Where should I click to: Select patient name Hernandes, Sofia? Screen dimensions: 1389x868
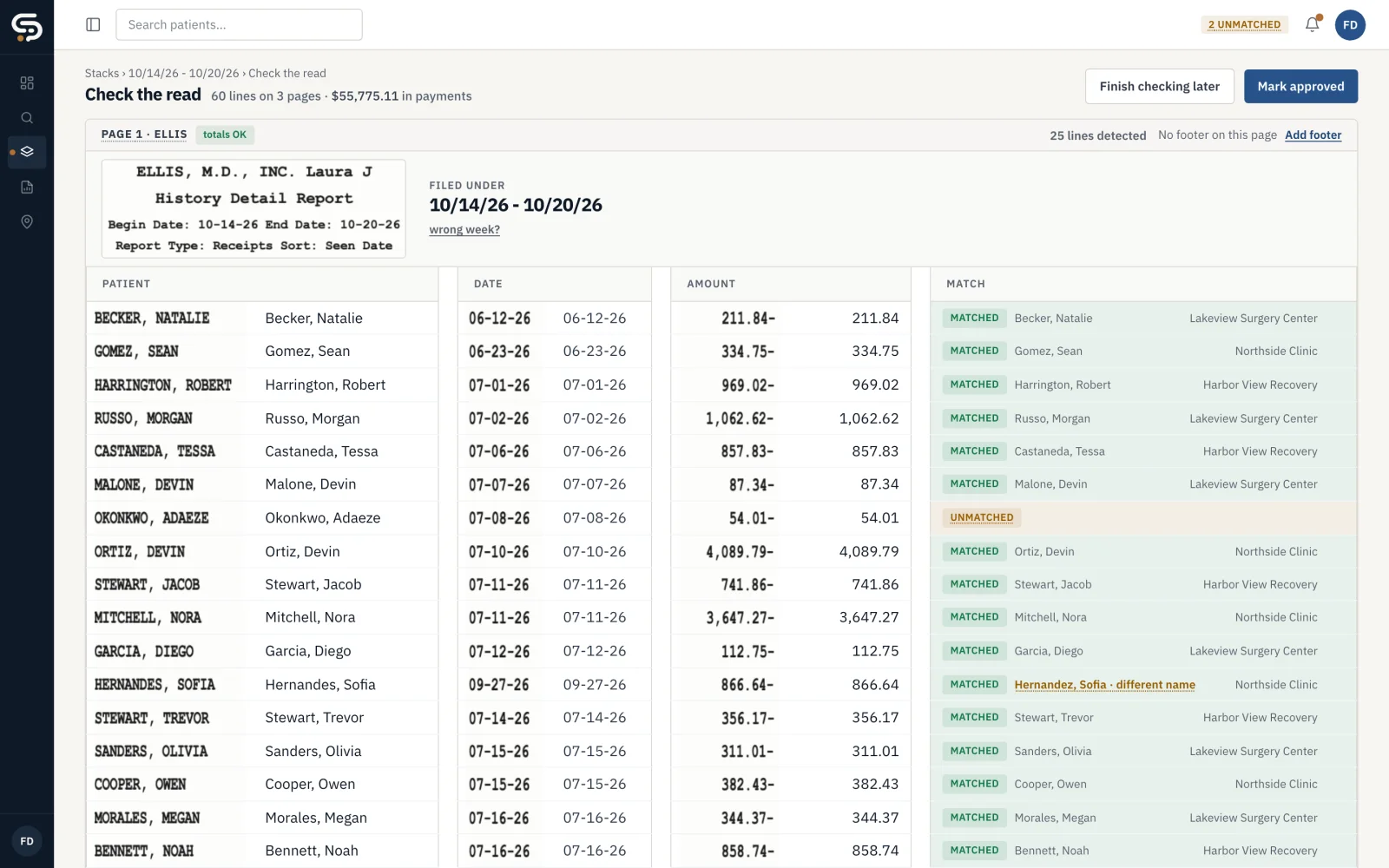[x=319, y=684]
